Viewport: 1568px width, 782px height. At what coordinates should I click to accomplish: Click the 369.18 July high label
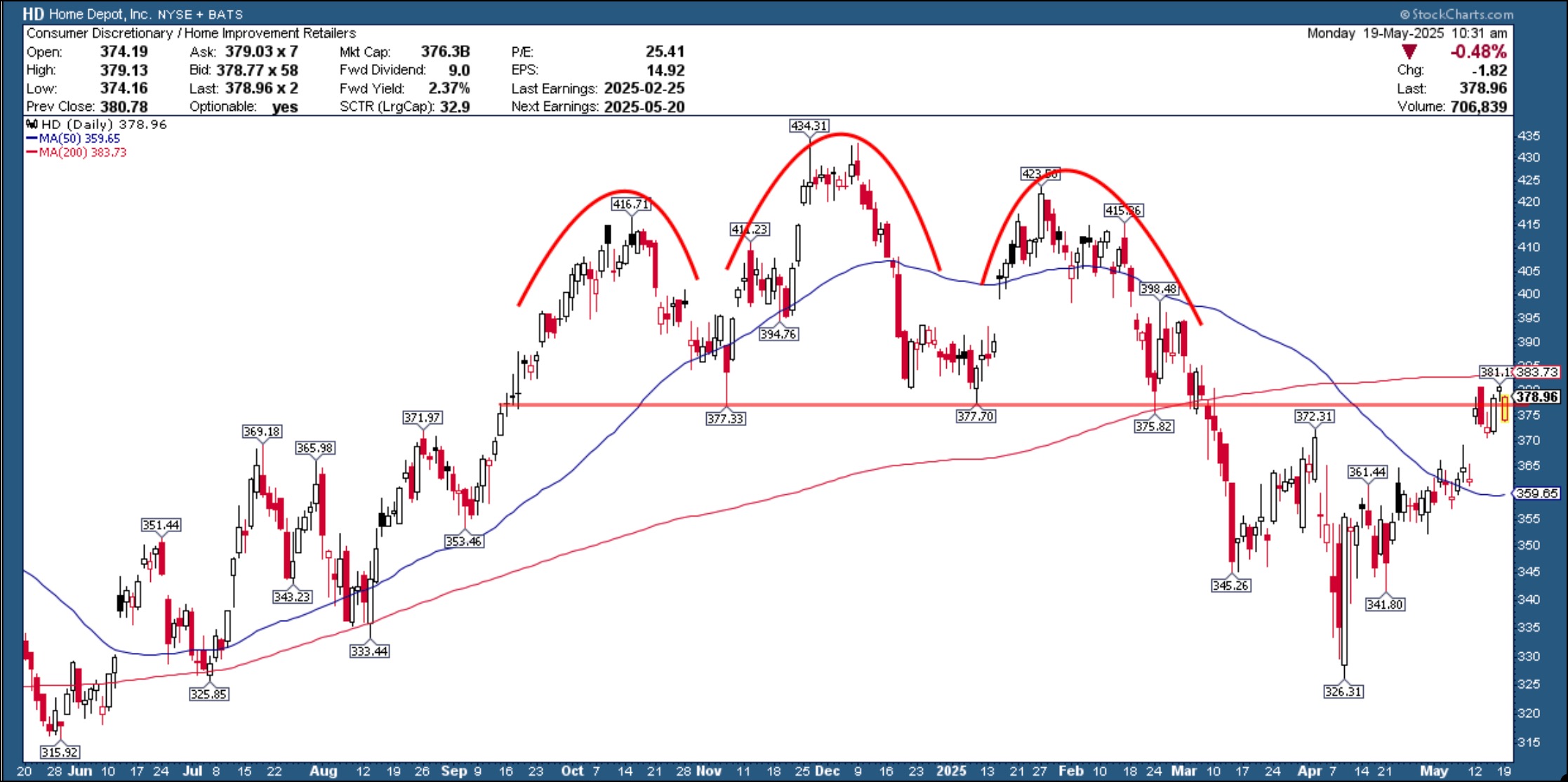click(262, 431)
